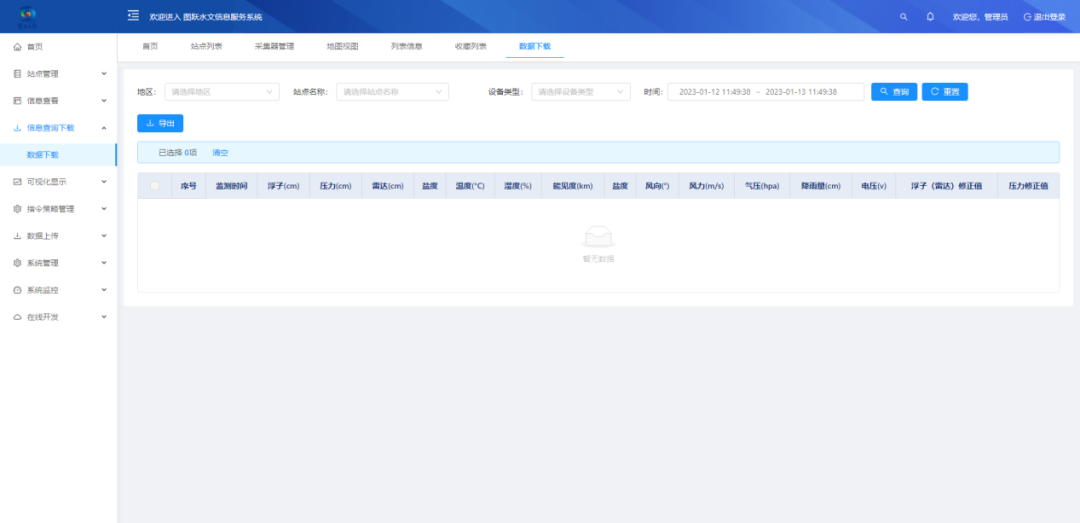The width and height of the screenshot is (1080, 523).
Task: Click the 降雨量(cm) column header
Action: pyautogui.click(x=821, y=186)
